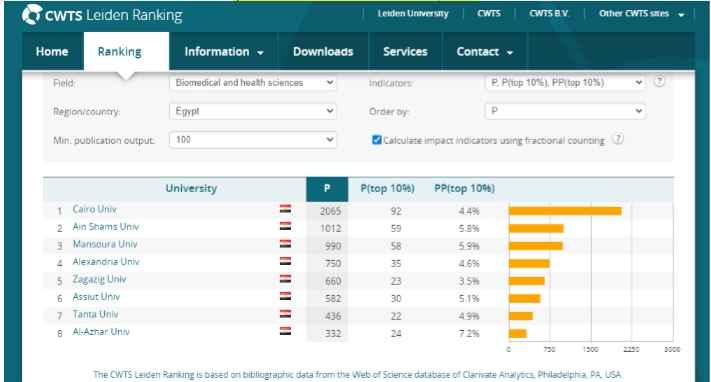
Task: Open the Min. publication output dropdown
Action: 253,140
